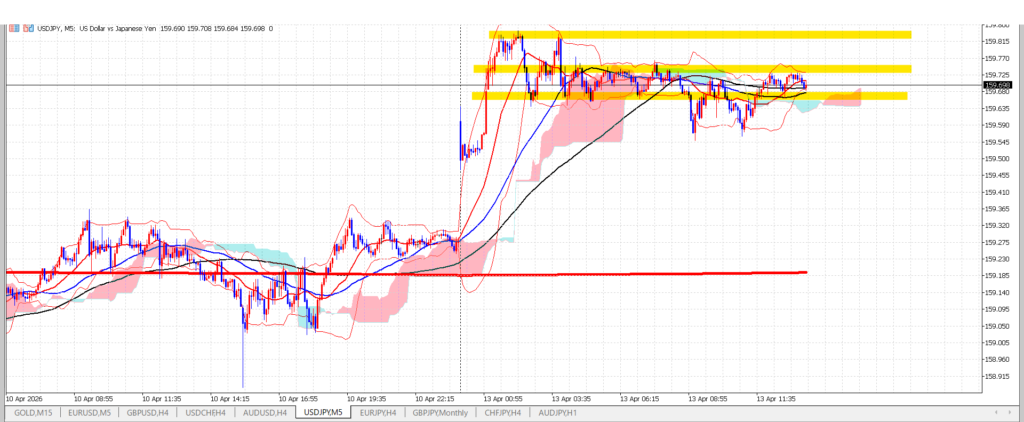Screen dimensions: 1024x422
Task: Select the CHFJPY,H4 tab
Action: click(503, 411)
